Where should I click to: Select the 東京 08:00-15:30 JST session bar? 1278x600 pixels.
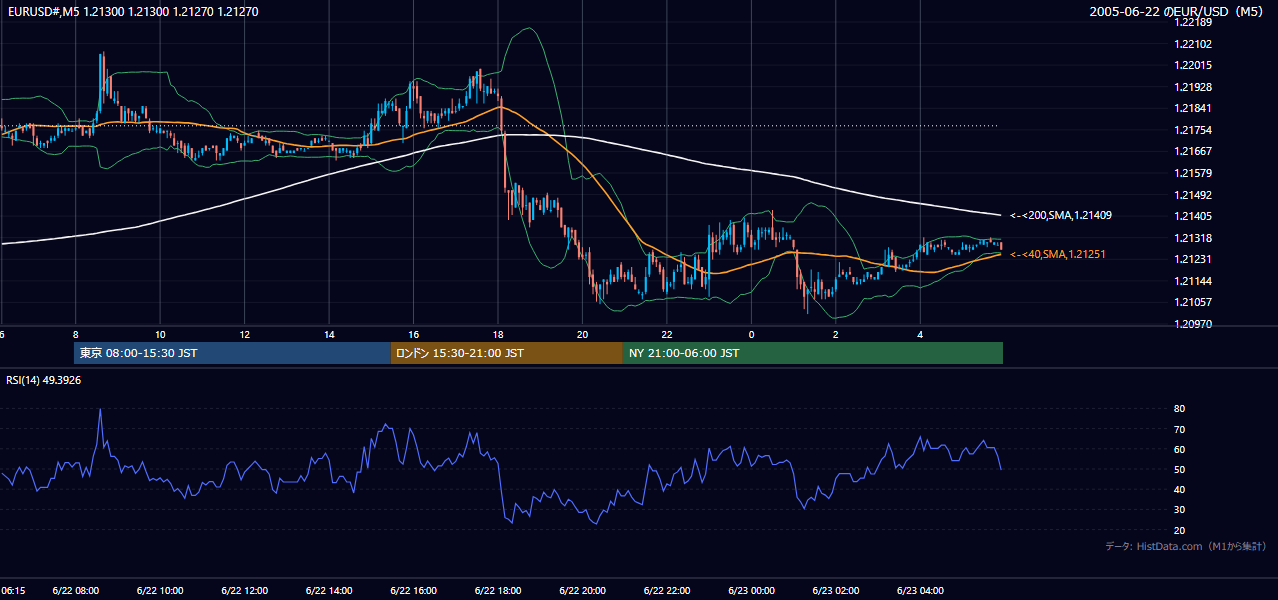tap(232, 353)
